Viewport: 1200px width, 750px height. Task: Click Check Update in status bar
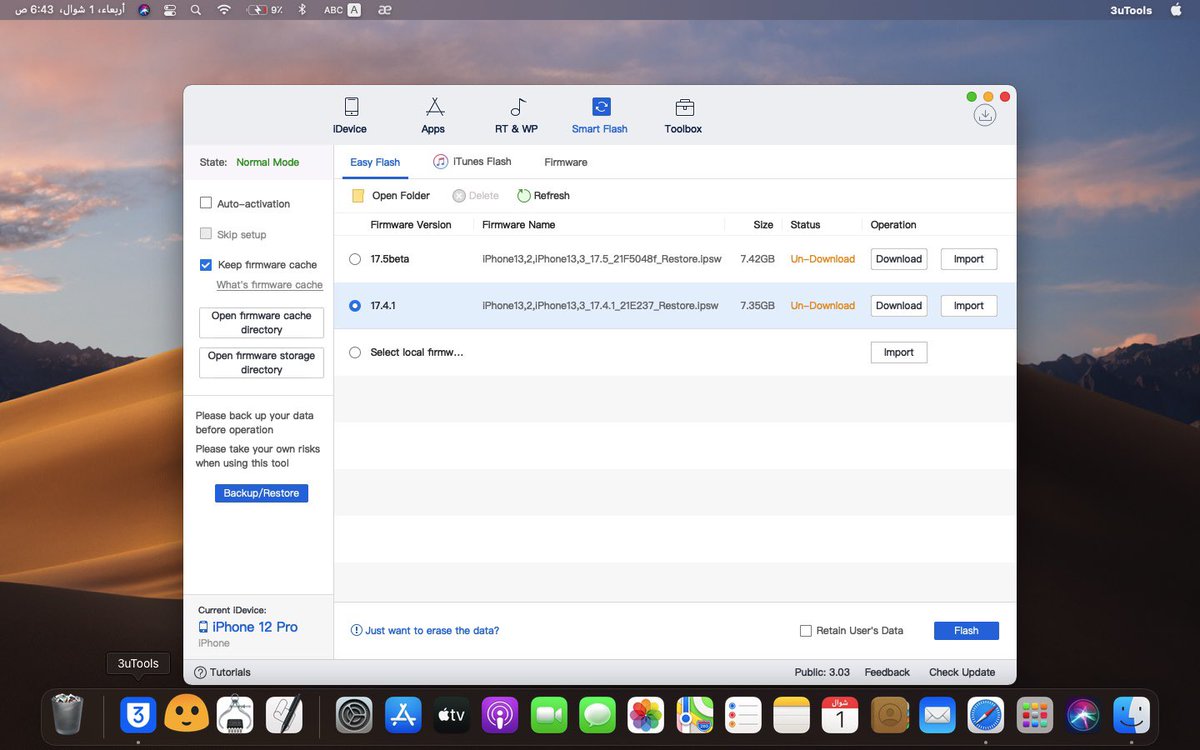pos(962,672)
